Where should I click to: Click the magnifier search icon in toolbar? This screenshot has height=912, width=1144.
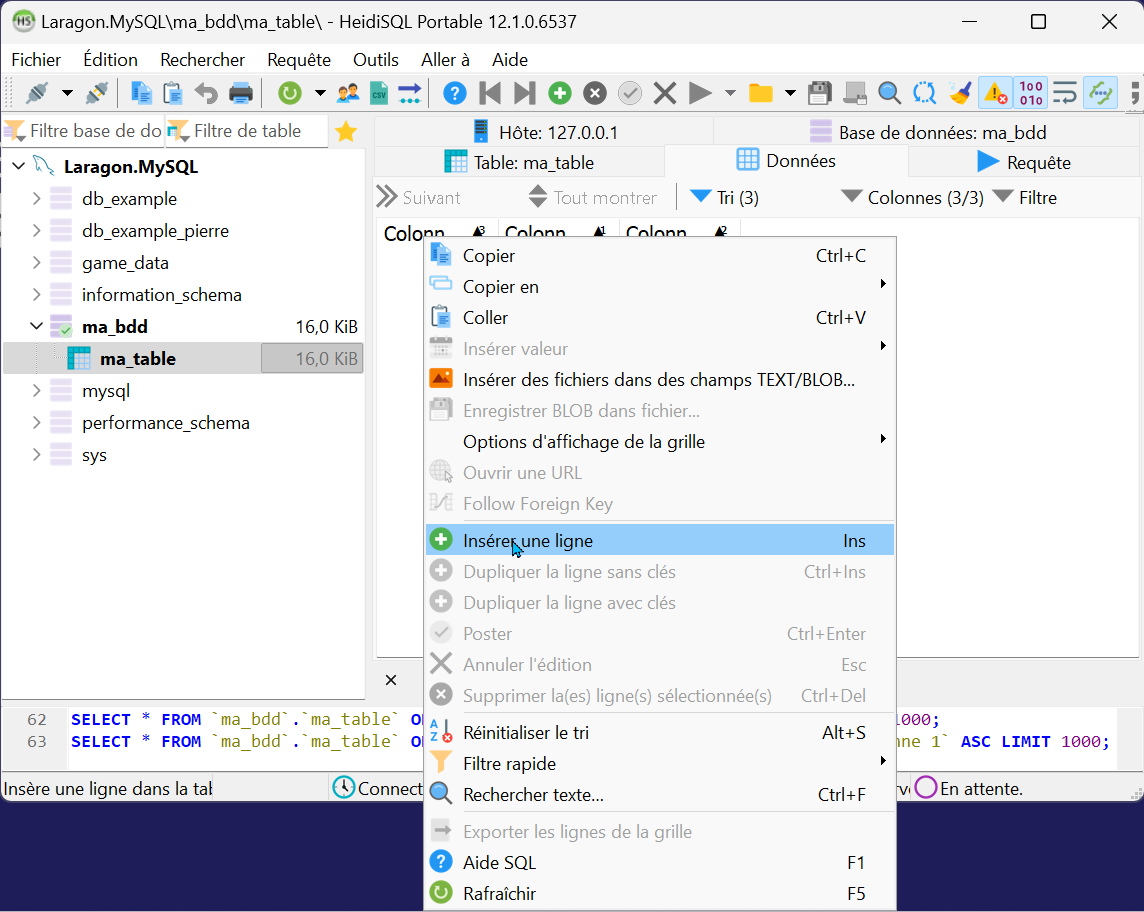[x=889, y=93]
